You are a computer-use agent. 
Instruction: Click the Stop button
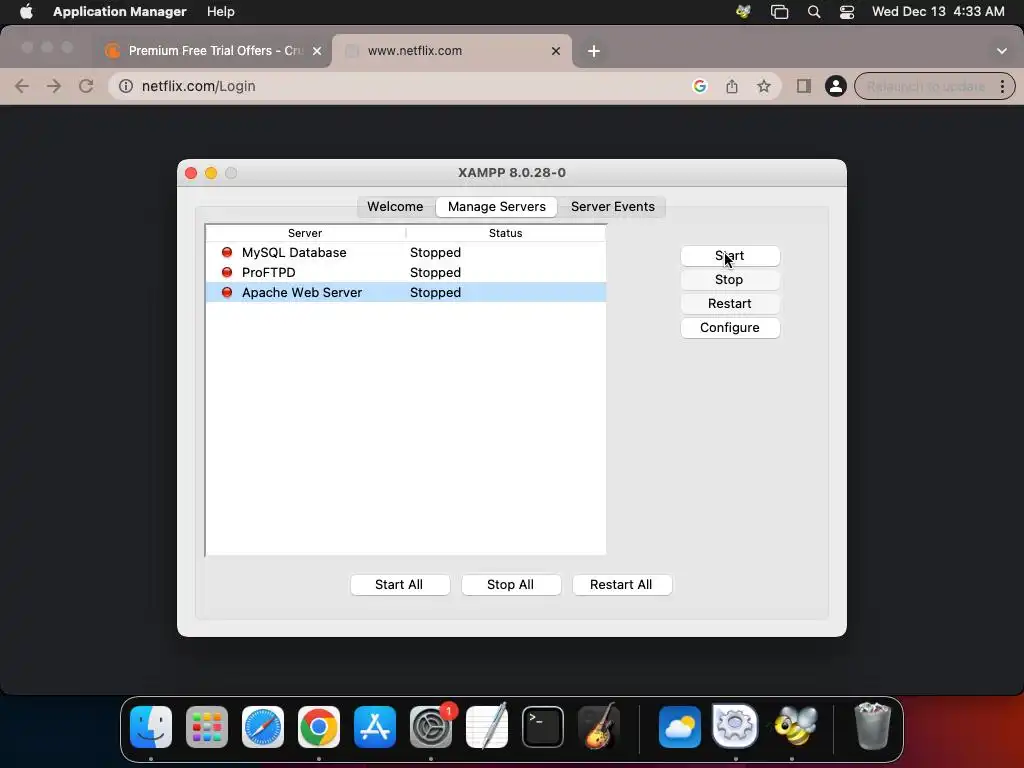point(730,280)
